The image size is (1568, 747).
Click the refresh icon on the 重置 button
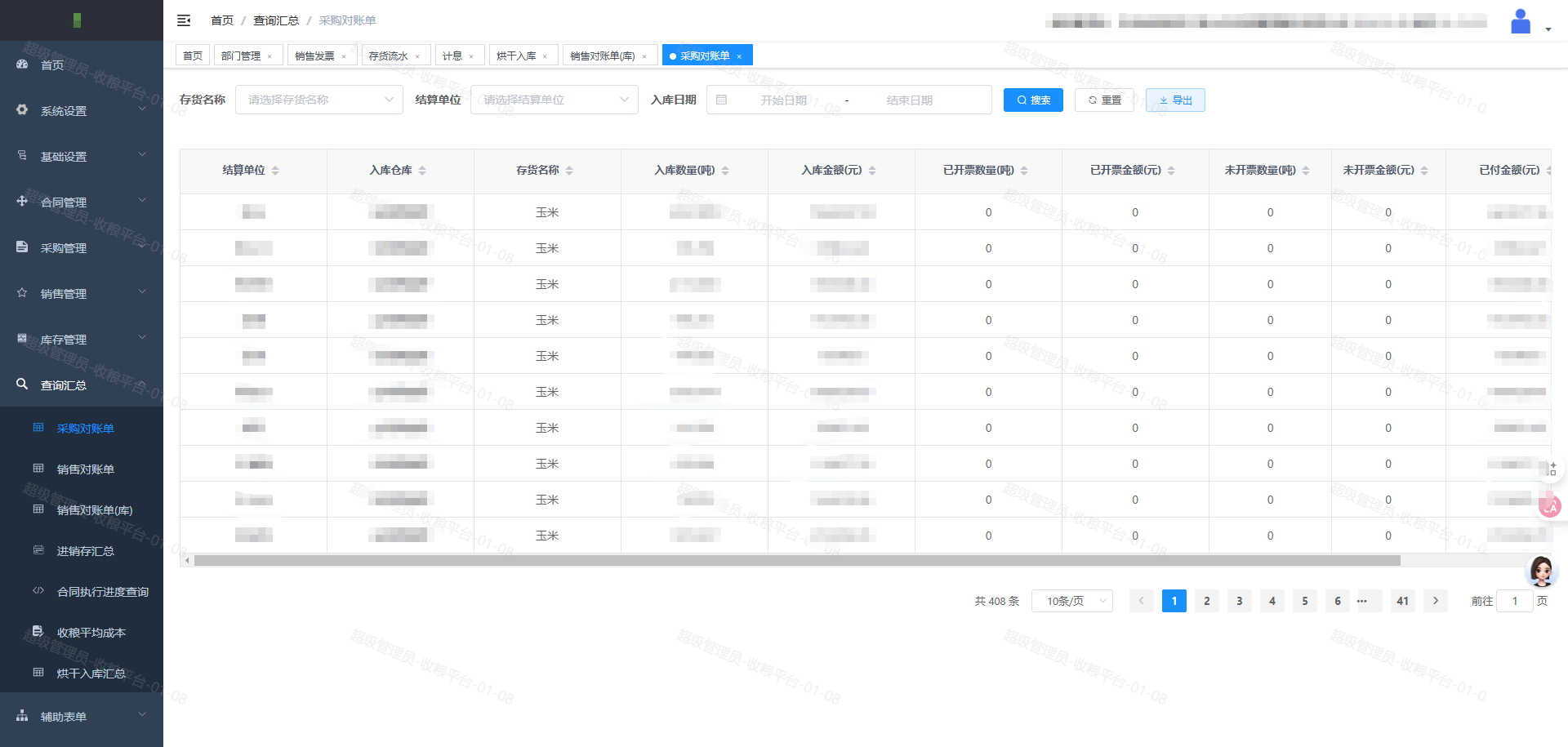[x=1093, y=100]
